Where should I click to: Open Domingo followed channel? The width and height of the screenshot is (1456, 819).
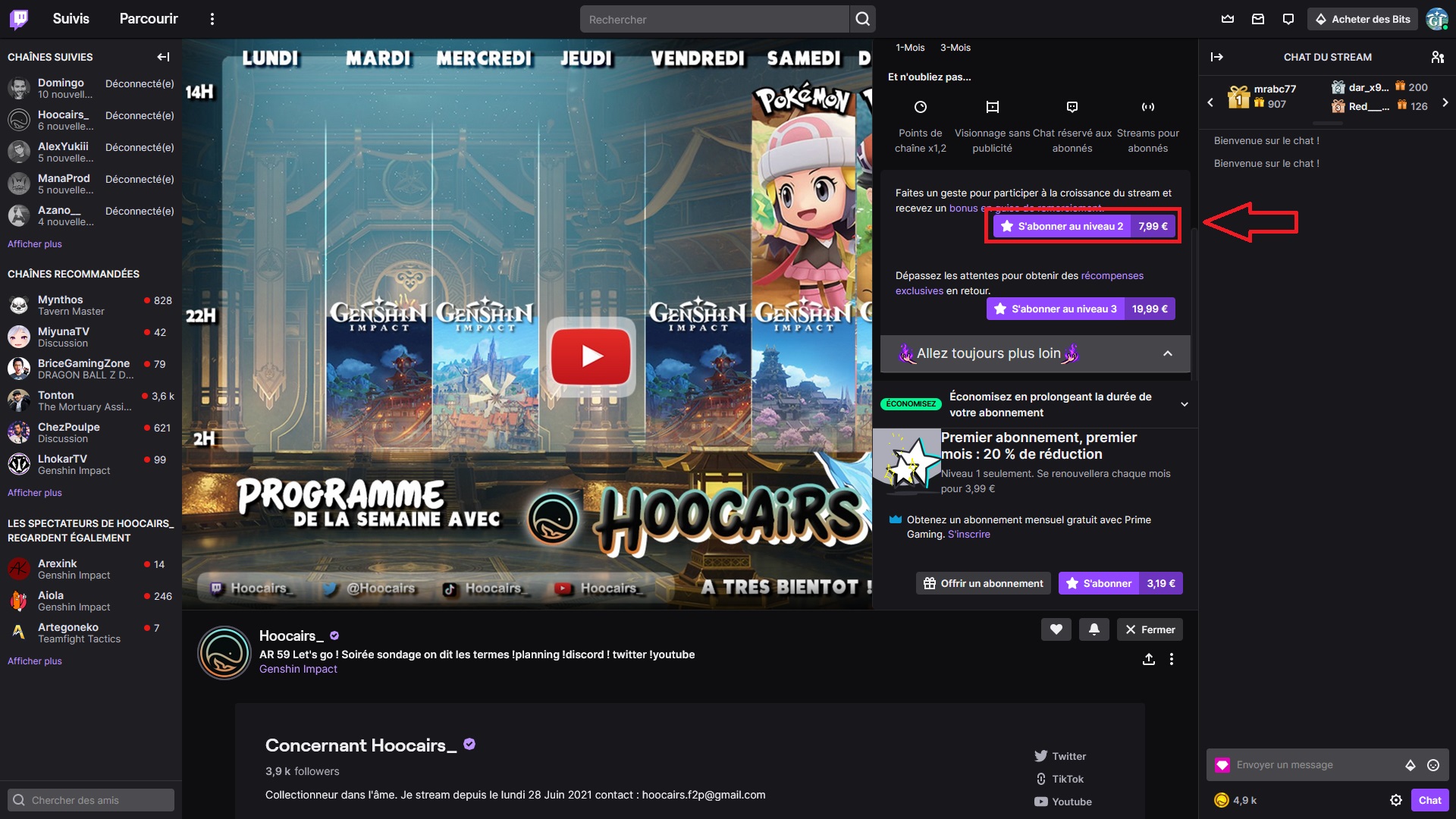91,89
